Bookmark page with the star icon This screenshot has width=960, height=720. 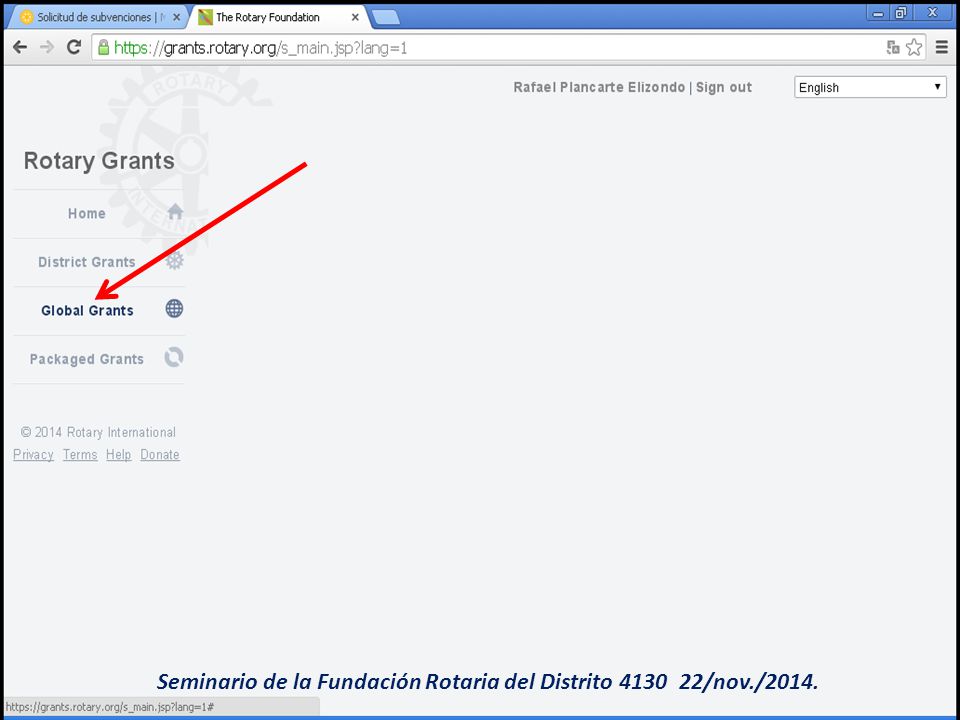point(913,47)
